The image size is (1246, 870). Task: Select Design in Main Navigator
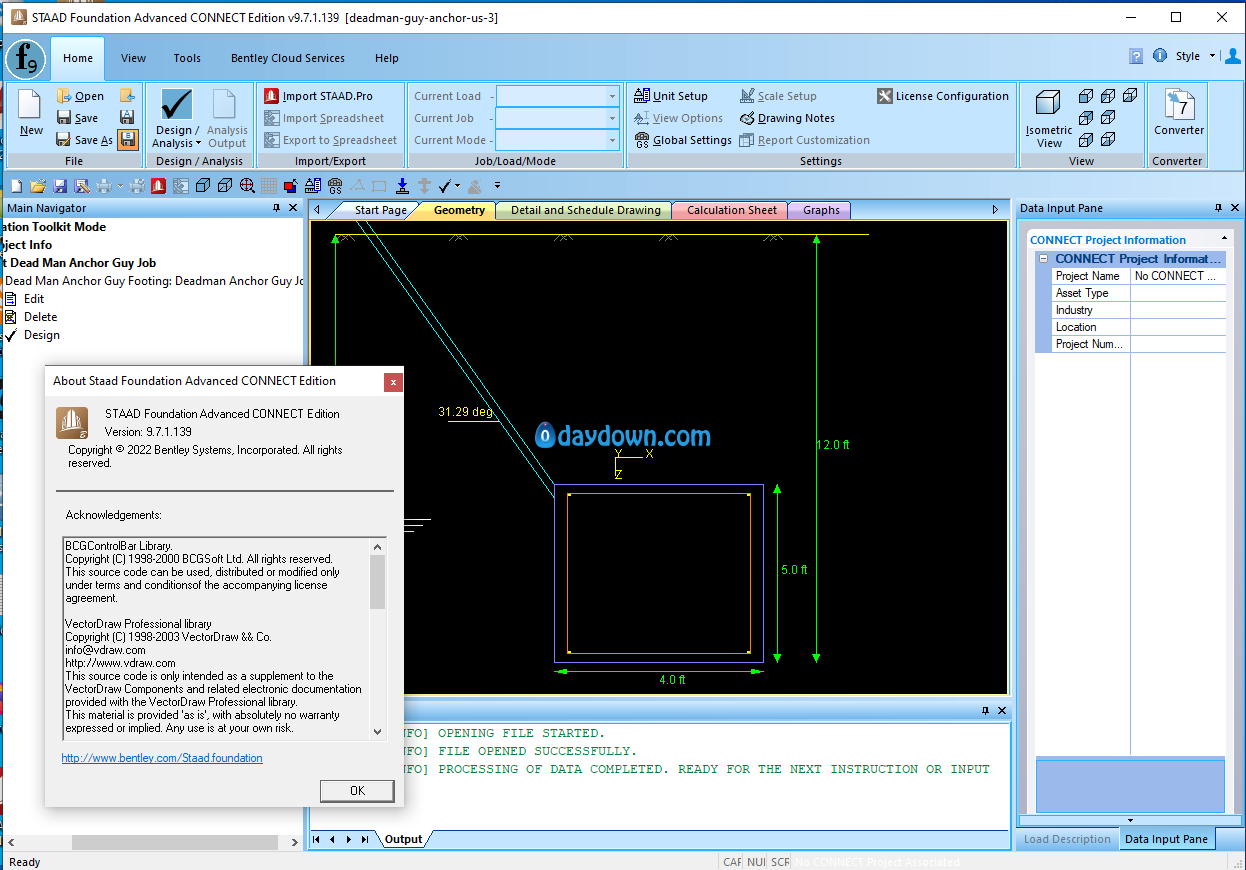click(x=42, y=335)
